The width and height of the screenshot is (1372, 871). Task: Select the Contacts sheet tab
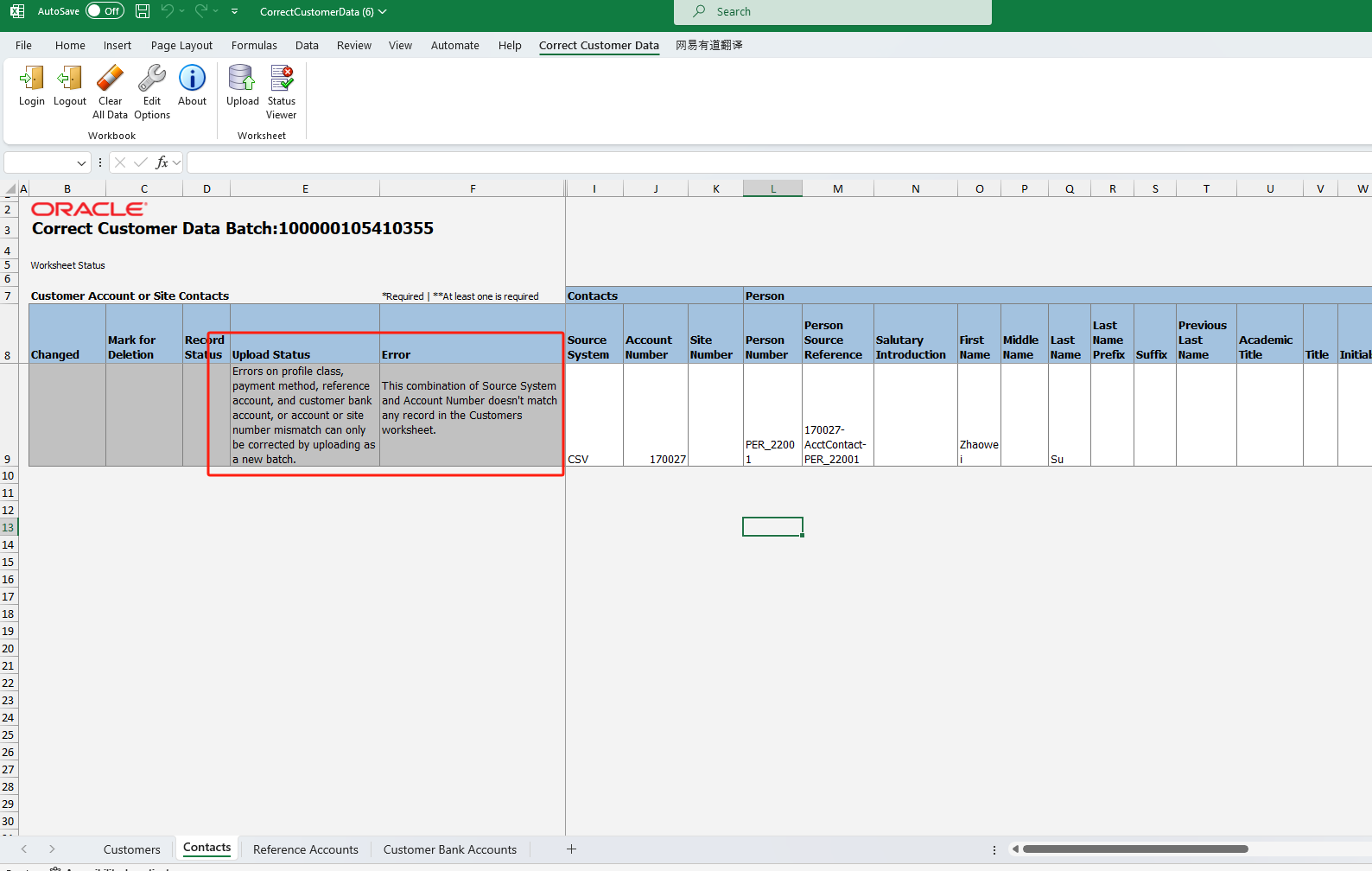pos(207,849)
